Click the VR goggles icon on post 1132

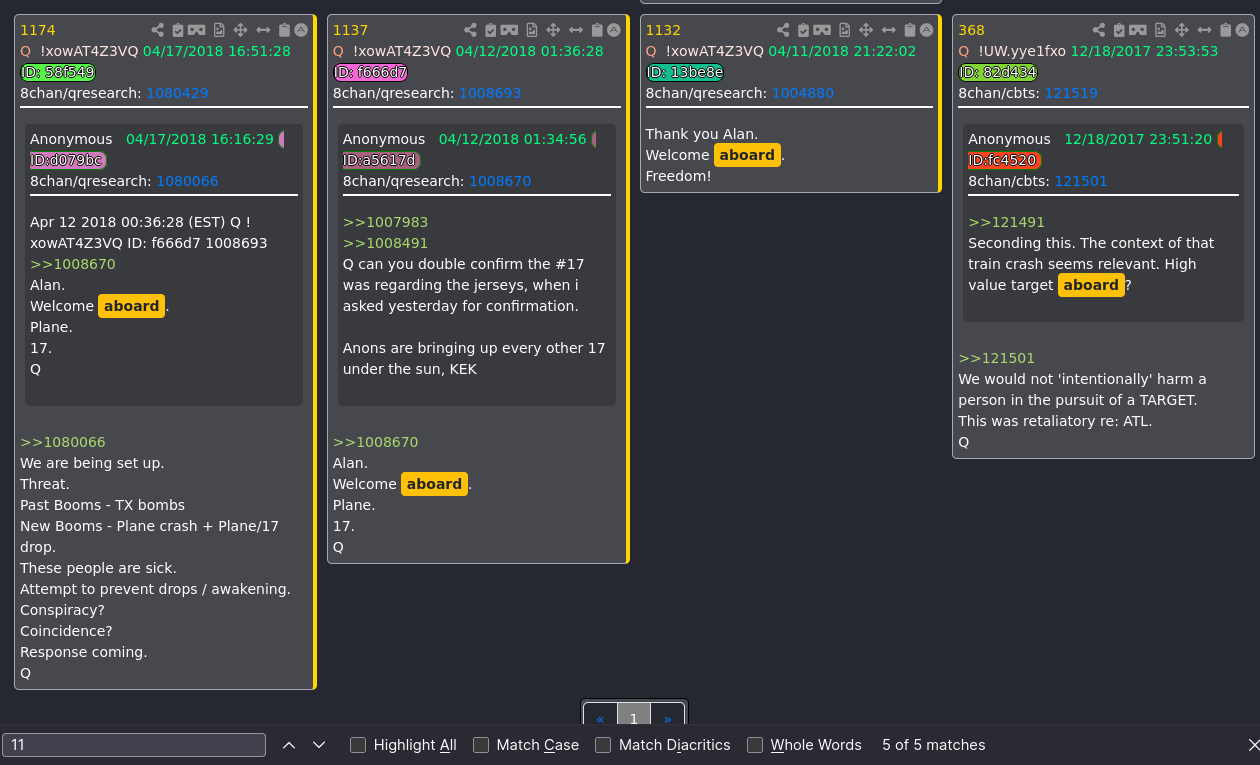click(823, 30)
